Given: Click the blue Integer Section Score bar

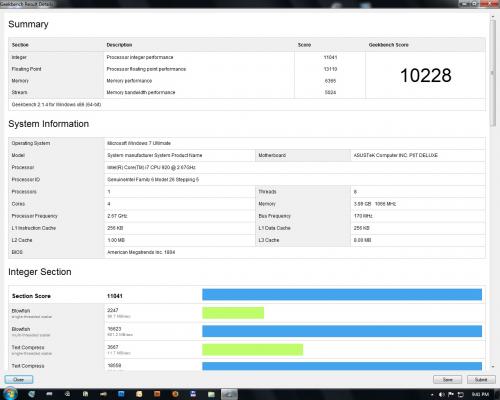Looking at the screenshot, I should (x=342, y=295).
